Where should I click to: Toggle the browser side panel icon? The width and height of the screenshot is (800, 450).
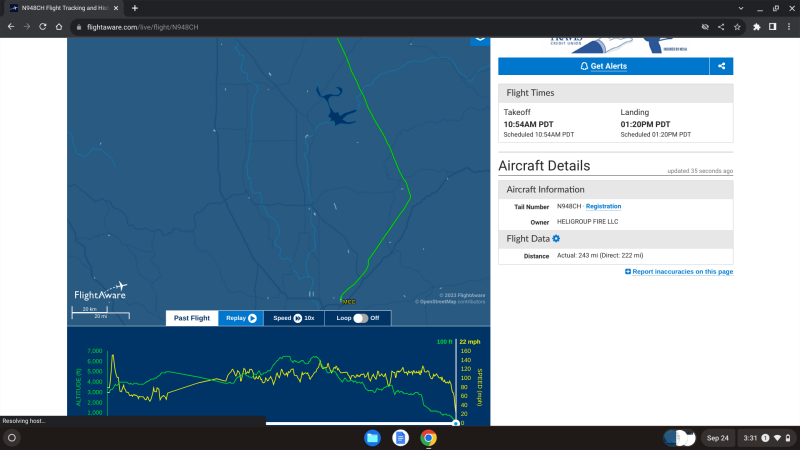772,27
